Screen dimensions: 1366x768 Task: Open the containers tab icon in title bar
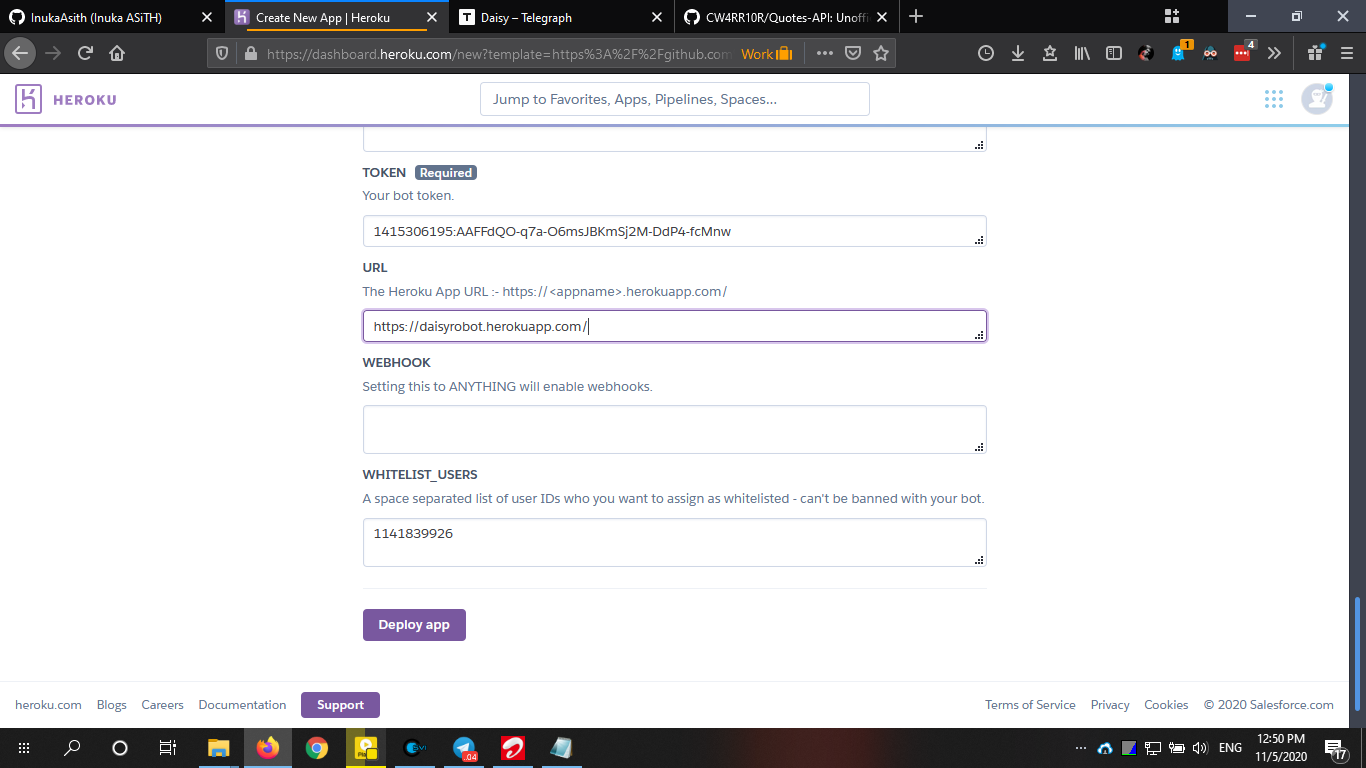1172,16
